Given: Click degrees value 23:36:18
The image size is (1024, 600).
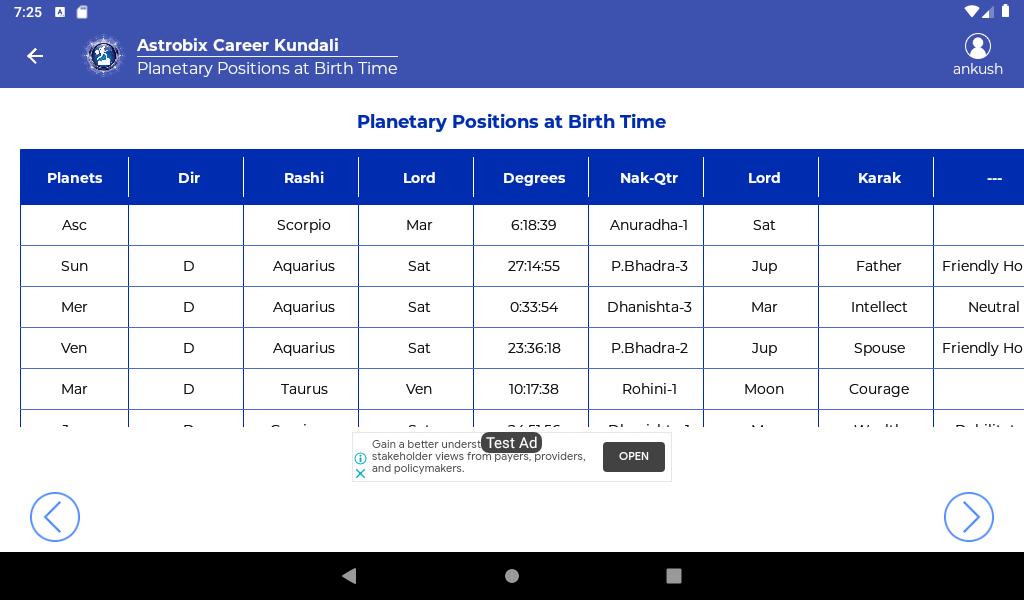Looking at the screenshot, I should point(534,348).
